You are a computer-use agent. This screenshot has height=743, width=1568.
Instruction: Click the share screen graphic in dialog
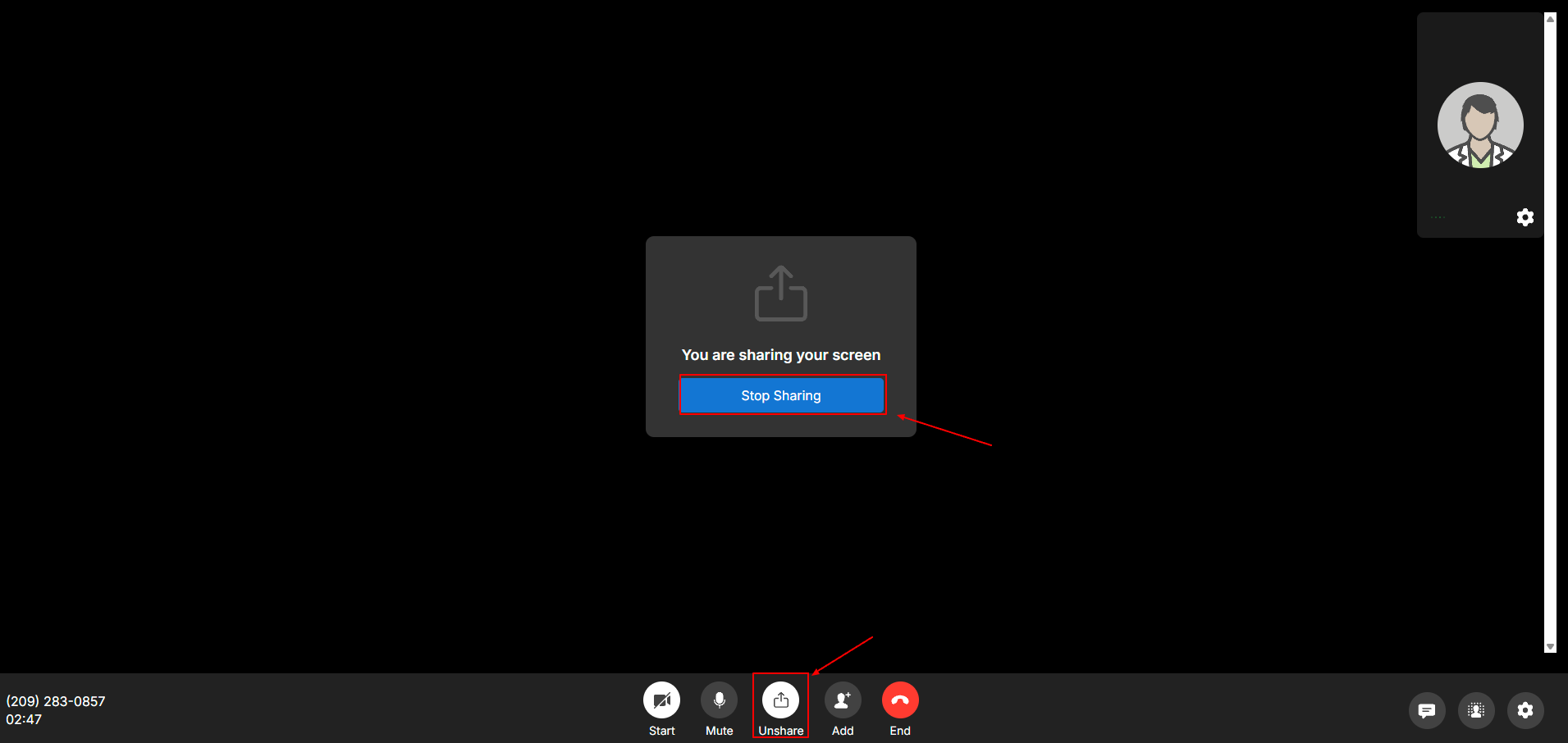[781, 293]
